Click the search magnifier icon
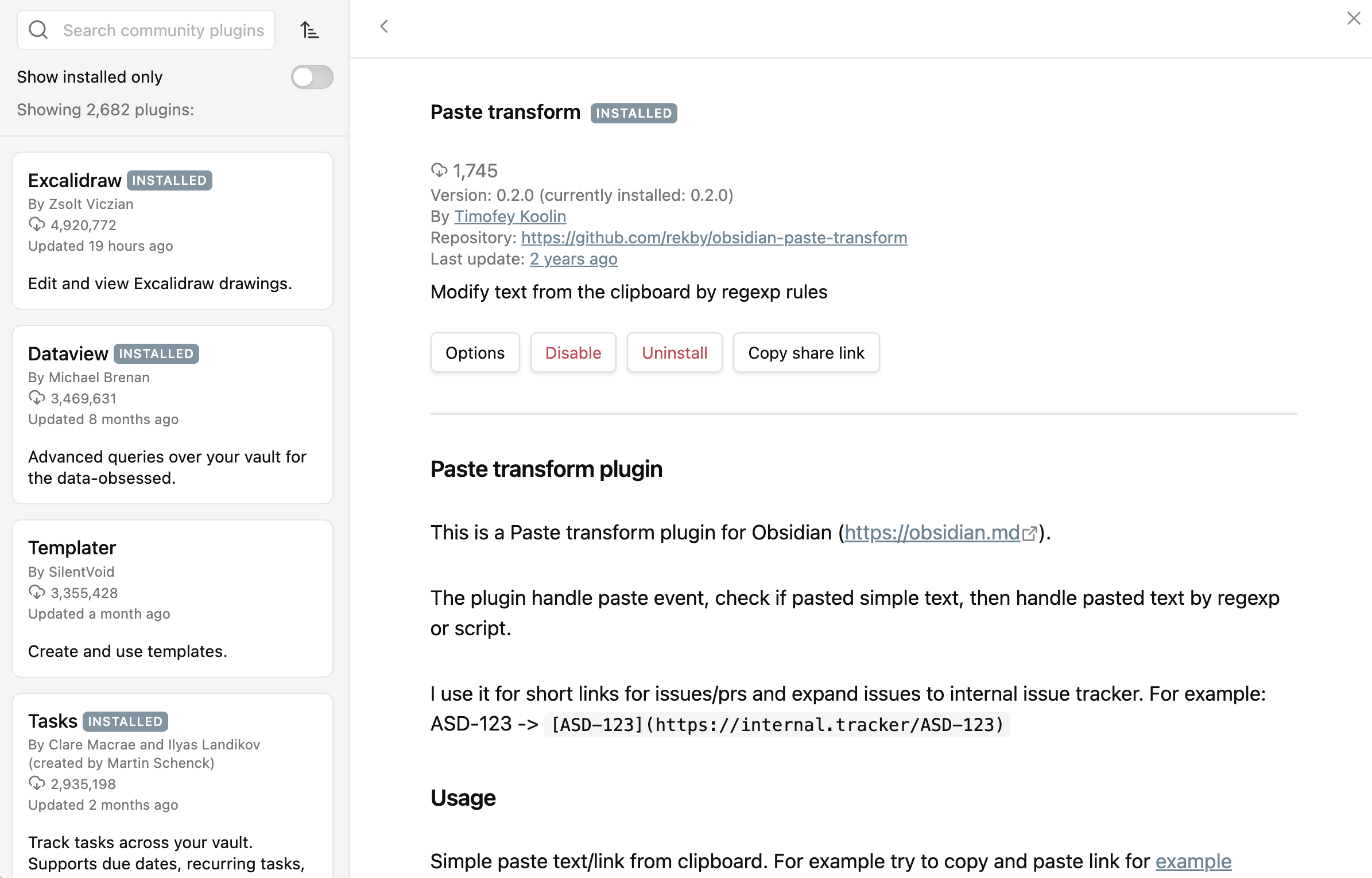1372x878 pixels. [x=38, y=30]
